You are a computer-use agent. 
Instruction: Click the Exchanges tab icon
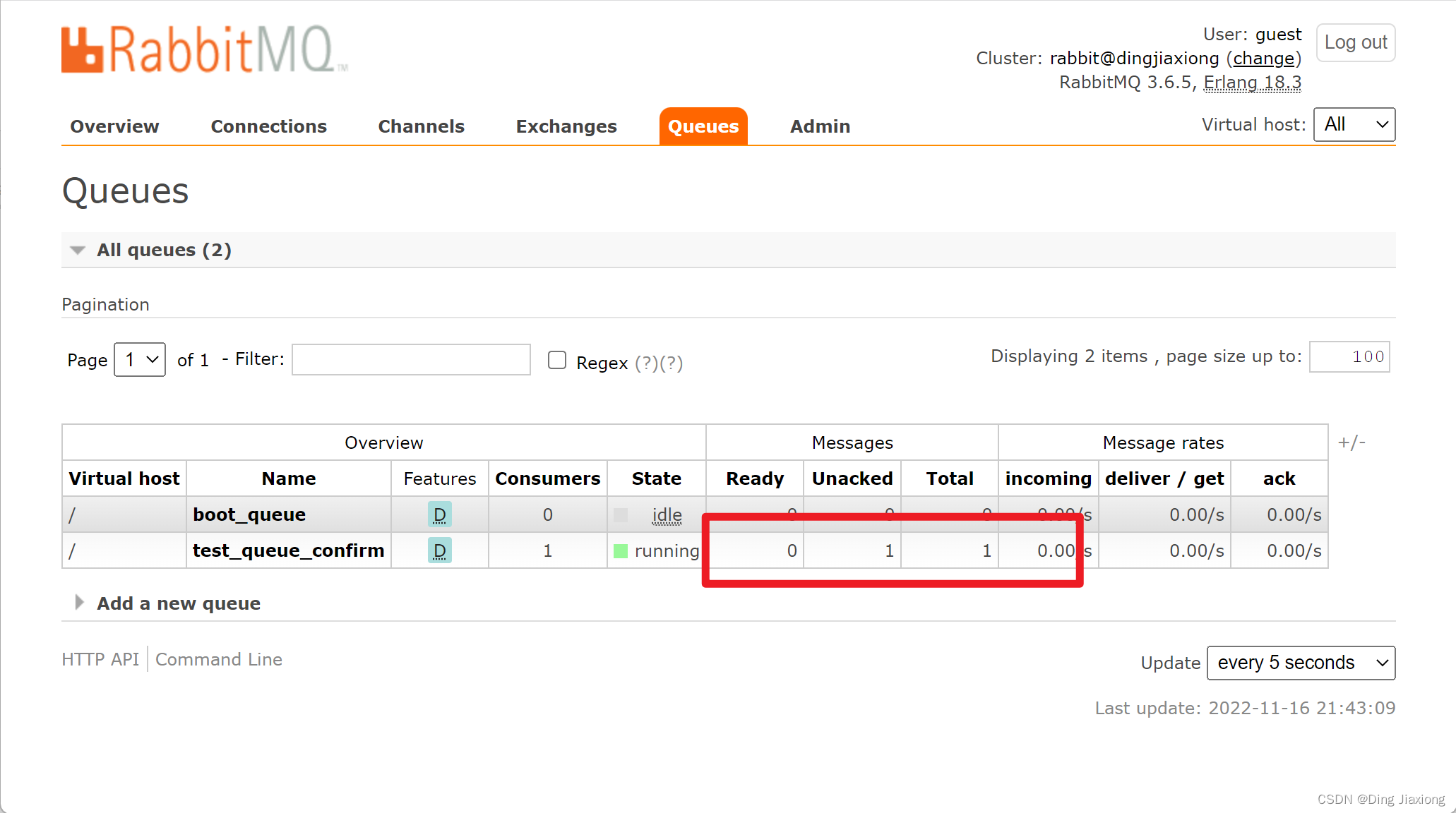pos(565,126)
